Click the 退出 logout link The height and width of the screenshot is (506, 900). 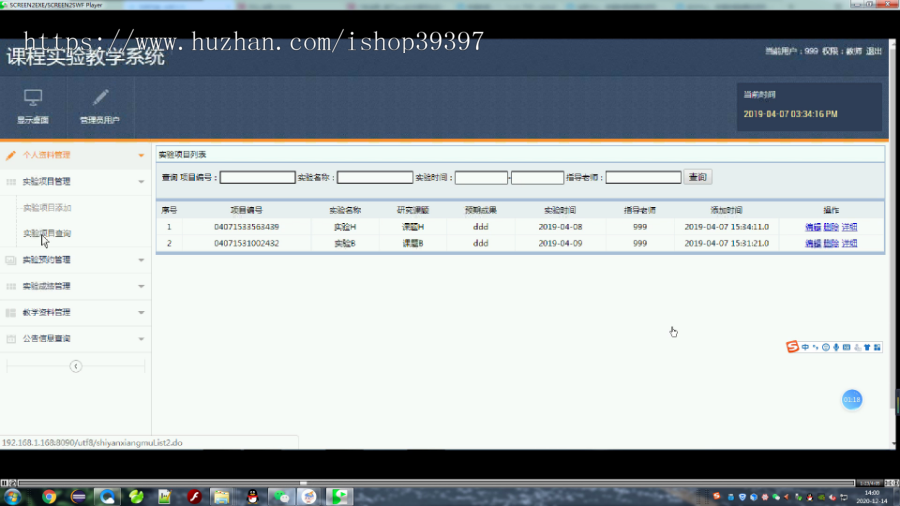874,51
